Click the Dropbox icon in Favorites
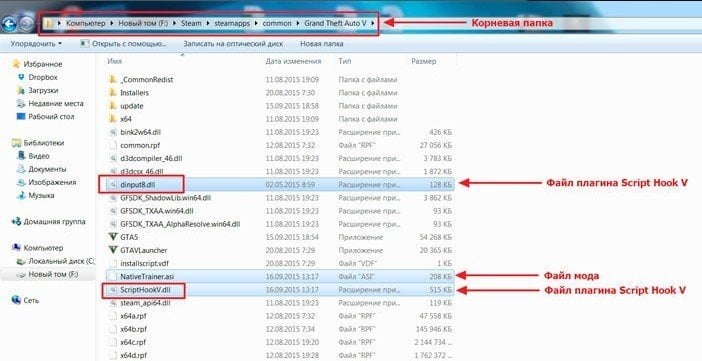This screenshot has width=702, height=361. pos(21,77)
